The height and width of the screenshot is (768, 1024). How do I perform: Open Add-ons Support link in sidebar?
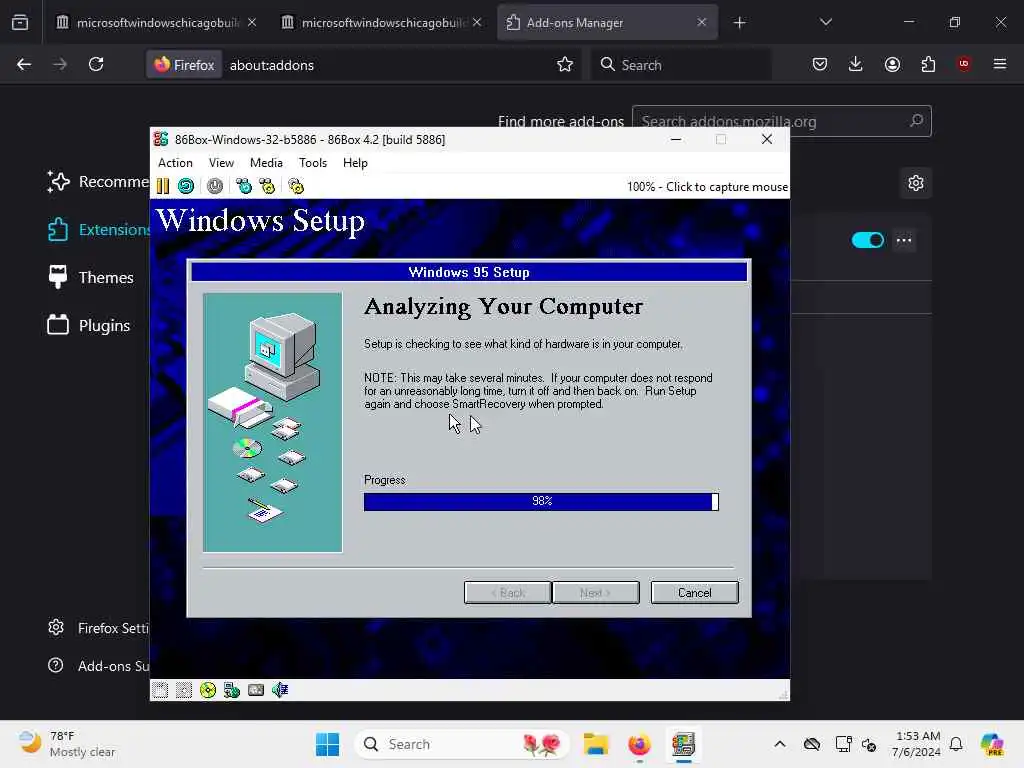coord(98,665)
